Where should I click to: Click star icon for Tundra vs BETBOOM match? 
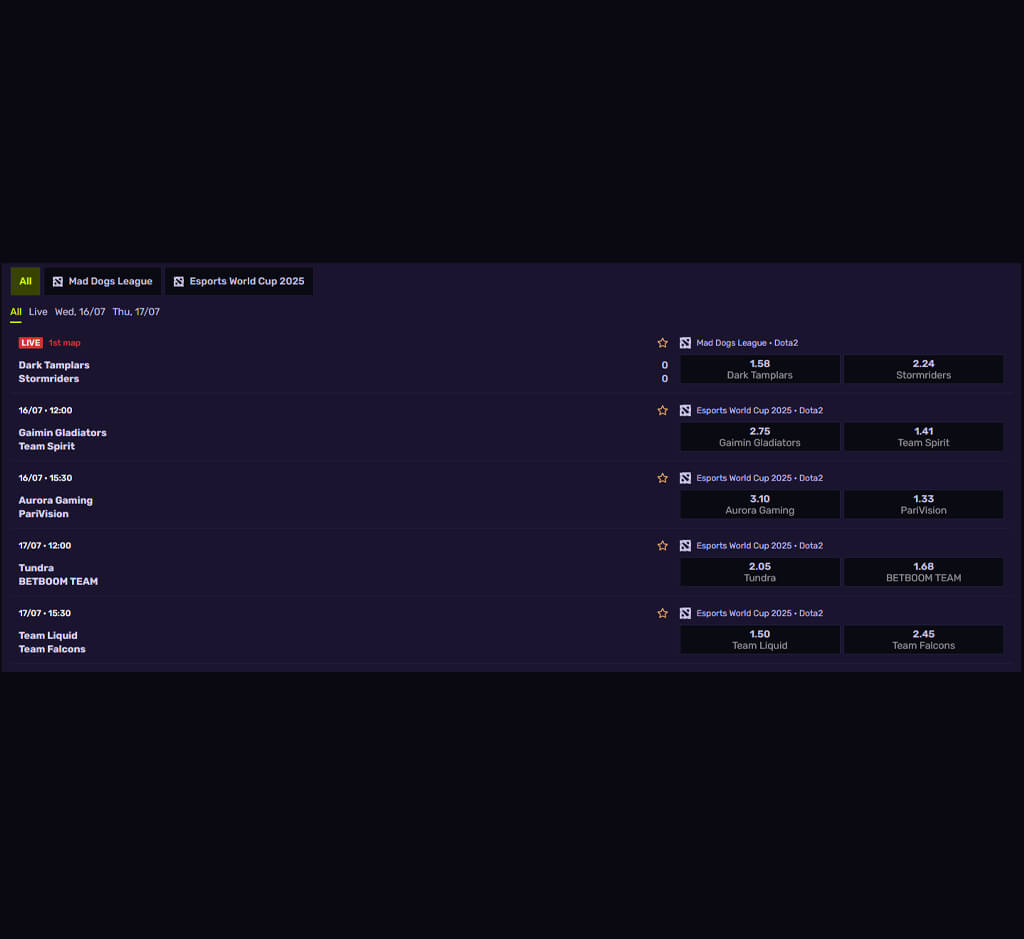click(x=662, y=545)
